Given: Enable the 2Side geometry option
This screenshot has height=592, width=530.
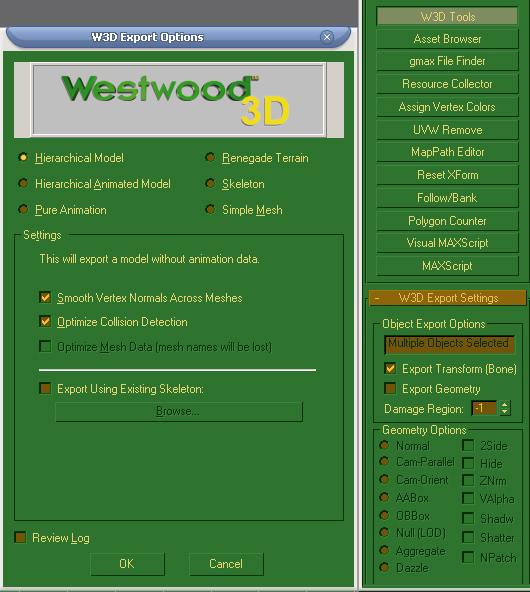Looking at the screenshot, I should pyautogui.click(x=468, y=446).
